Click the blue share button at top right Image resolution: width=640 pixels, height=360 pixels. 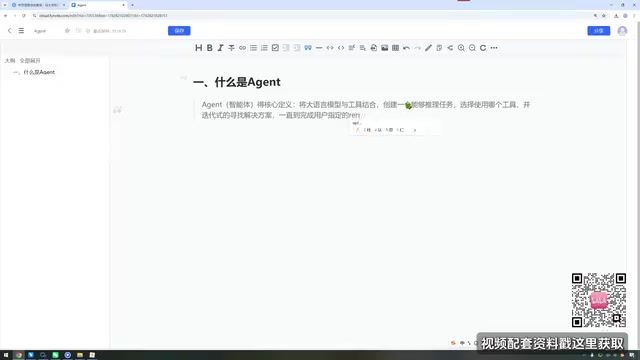pos(598,31)
